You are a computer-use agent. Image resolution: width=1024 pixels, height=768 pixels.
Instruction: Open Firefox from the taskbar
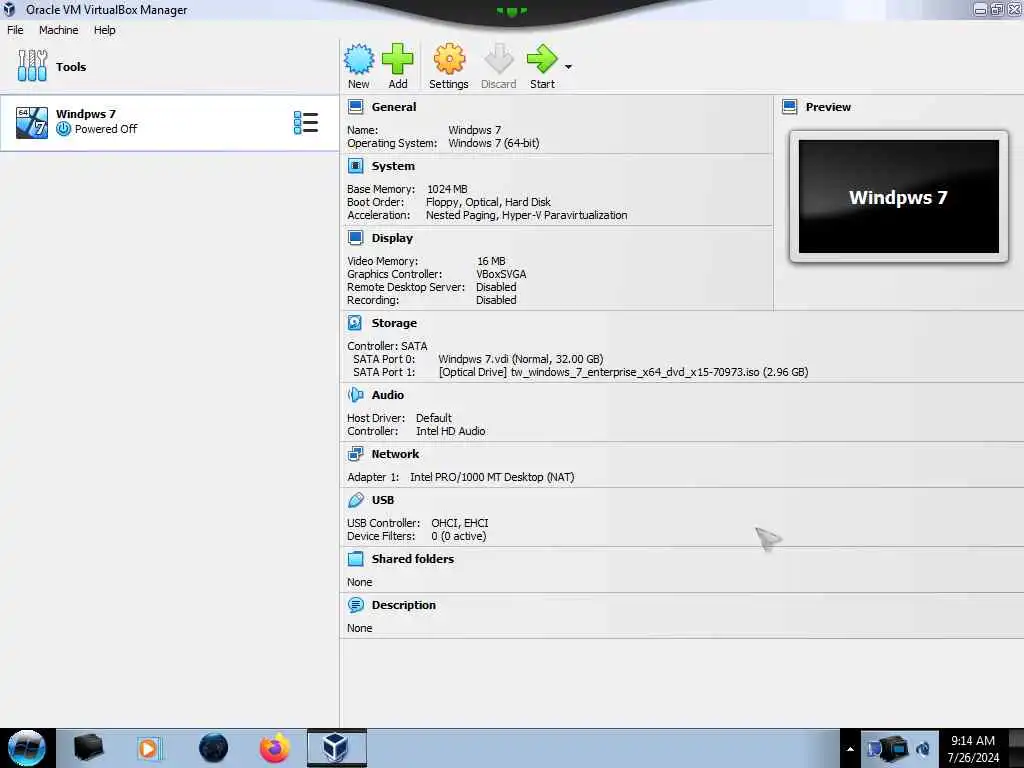[x=274, y=748]
